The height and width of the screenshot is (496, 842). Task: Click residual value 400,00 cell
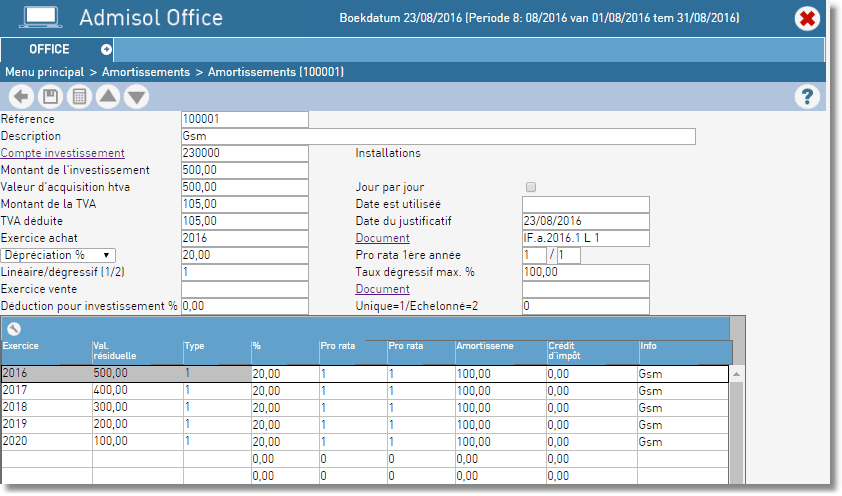coord(137,390)
